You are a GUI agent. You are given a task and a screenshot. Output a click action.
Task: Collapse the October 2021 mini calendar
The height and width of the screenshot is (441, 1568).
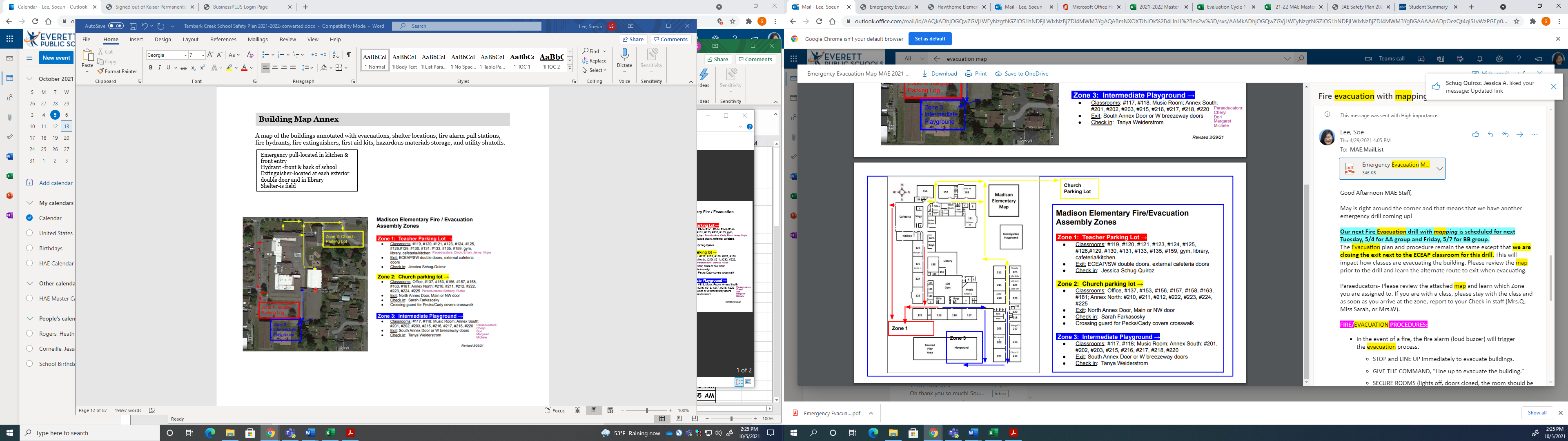29,78
